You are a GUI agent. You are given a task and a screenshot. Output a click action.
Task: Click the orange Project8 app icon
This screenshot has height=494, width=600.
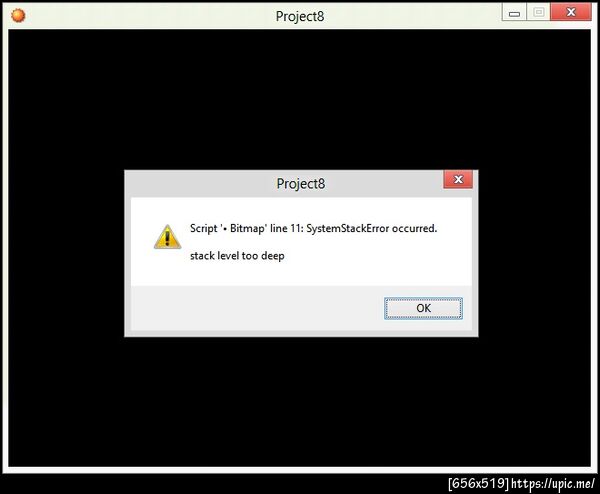coord(18,16)
